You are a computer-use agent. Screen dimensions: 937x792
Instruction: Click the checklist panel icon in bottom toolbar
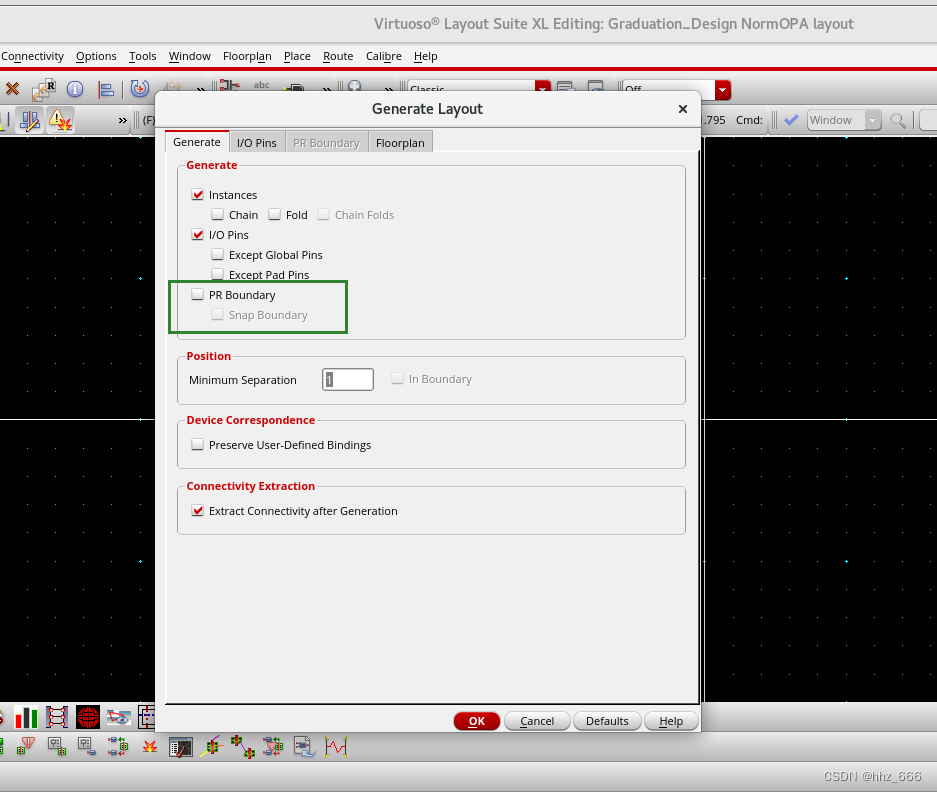[x=181, y=747]
